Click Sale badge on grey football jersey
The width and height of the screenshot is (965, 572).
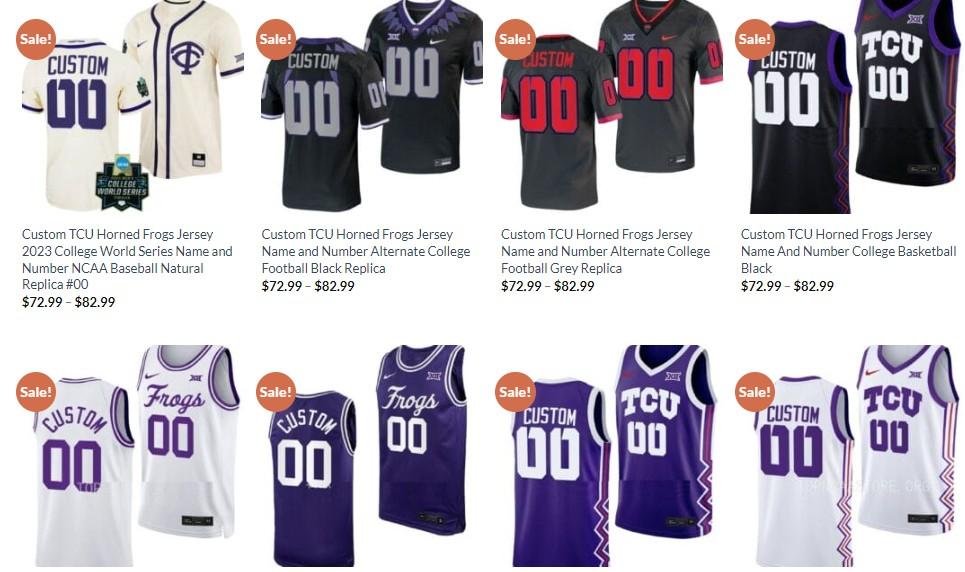515,39
